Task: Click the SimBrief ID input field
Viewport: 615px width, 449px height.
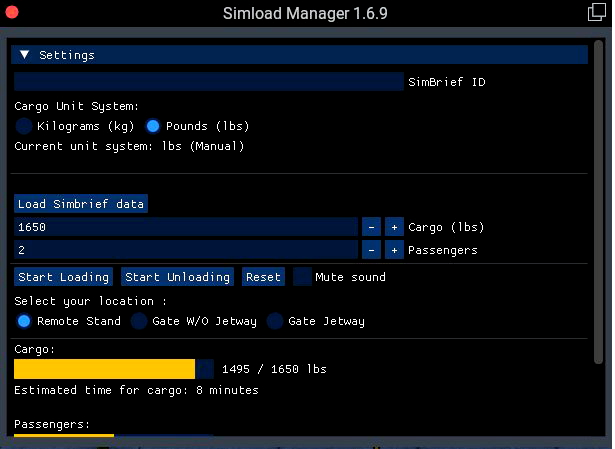Action: tap(209, 82)
